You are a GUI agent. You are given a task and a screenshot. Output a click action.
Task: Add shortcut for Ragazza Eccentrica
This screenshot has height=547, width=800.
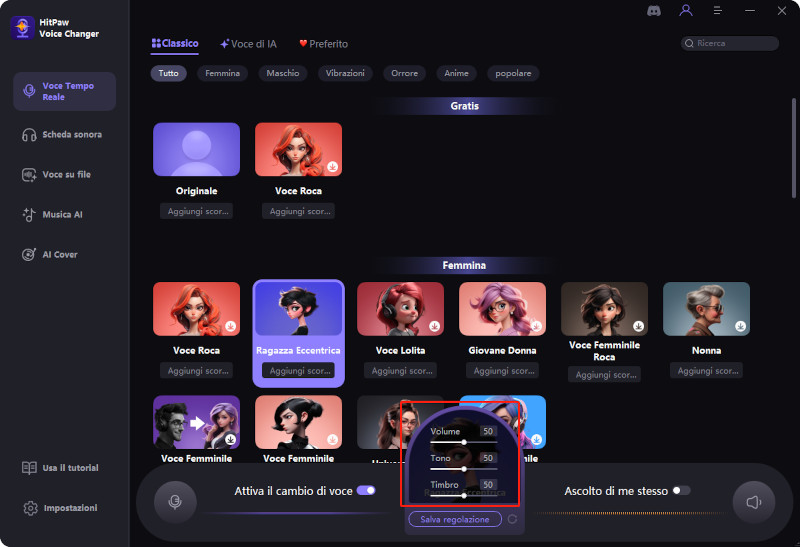click(298, 371)
